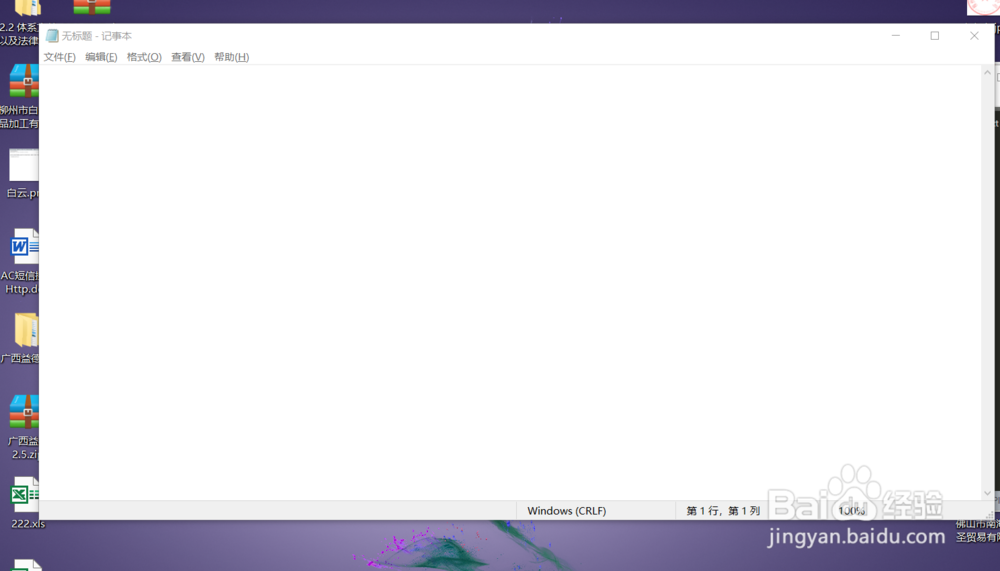The width and height of the screenshot is (1000, 571).
Task: Select the 222.xls Excel file on desktop
Action: [26, 503]
